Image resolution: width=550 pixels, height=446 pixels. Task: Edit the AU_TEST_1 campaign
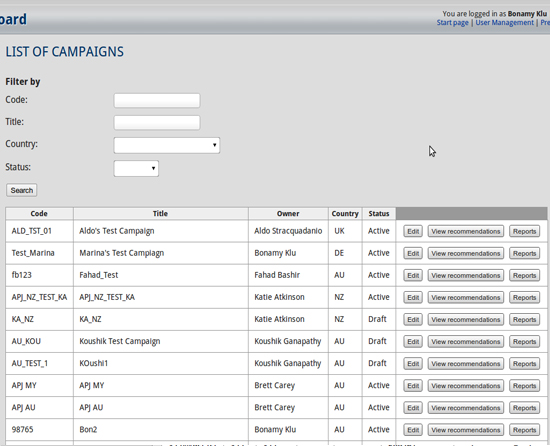coord(413,364)
